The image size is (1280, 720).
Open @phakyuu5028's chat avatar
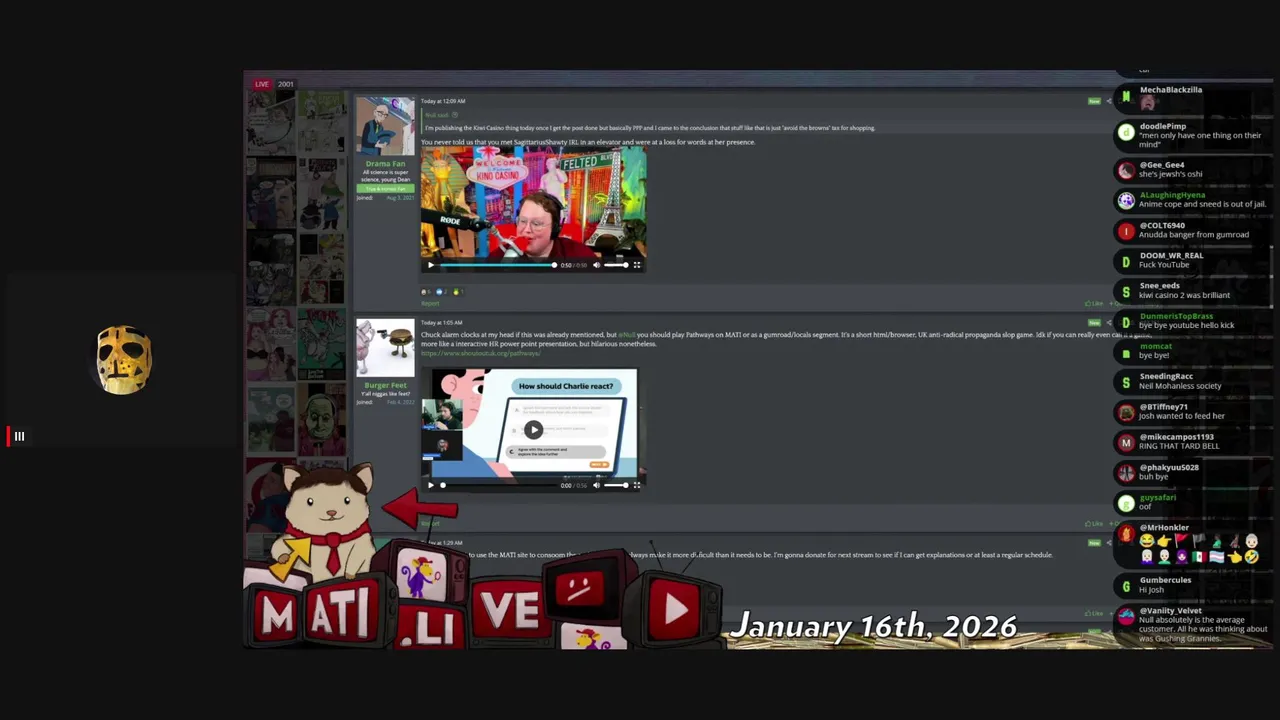click(x=1126, y=473)
